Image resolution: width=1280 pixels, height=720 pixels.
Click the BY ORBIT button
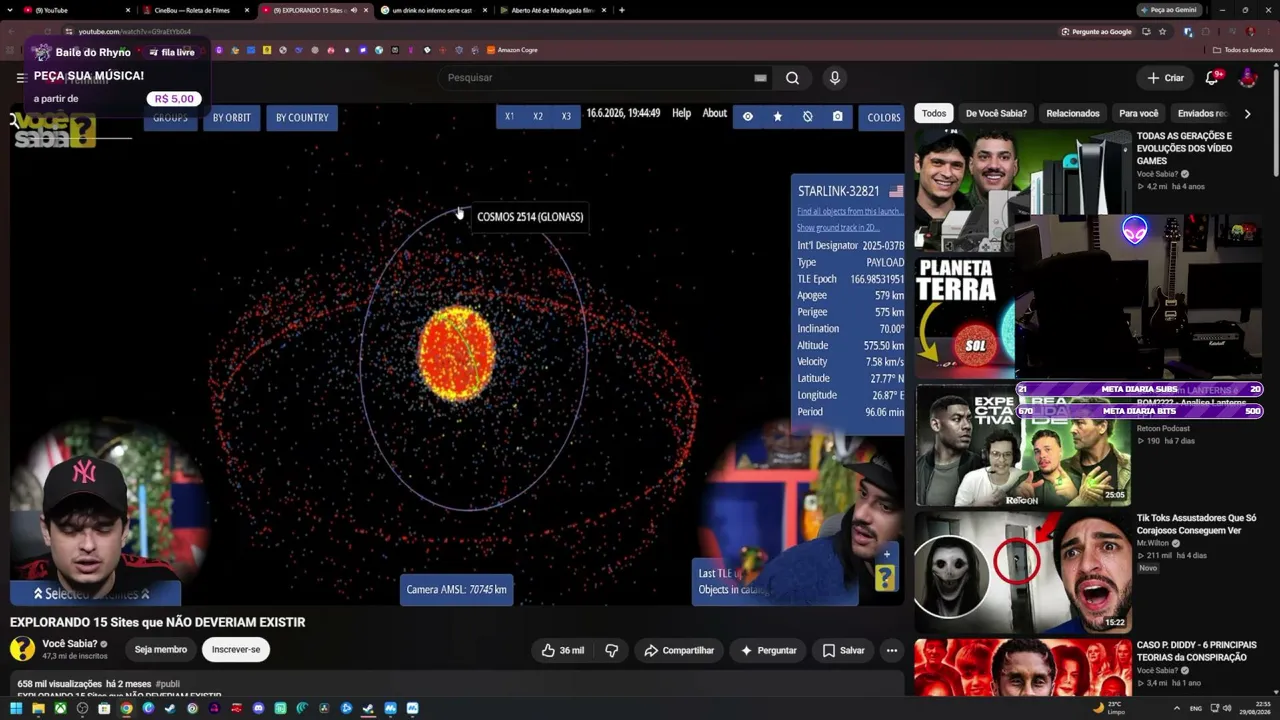(x=232, y=118)
